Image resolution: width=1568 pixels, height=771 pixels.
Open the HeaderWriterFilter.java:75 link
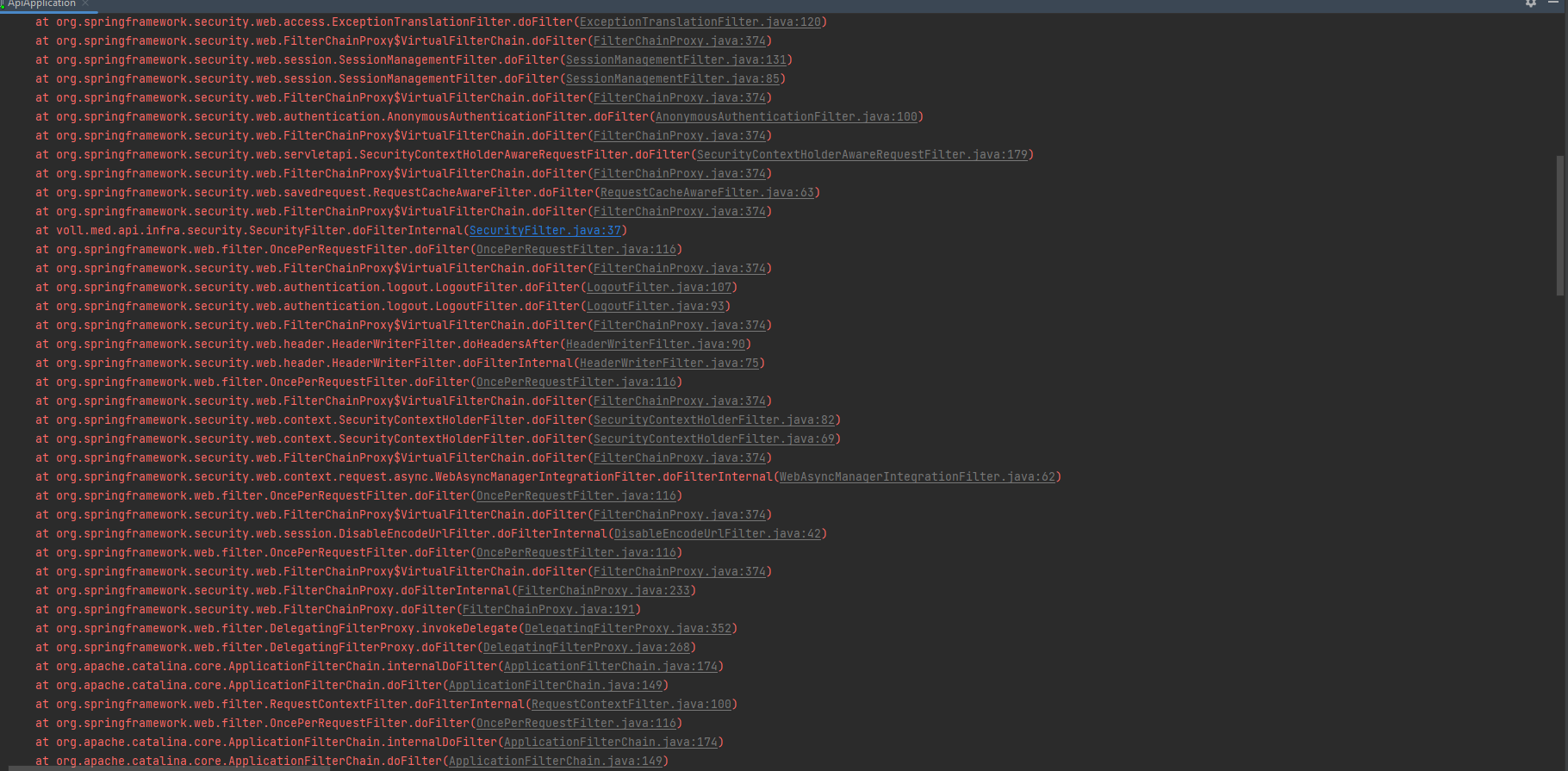click(669, 364)
